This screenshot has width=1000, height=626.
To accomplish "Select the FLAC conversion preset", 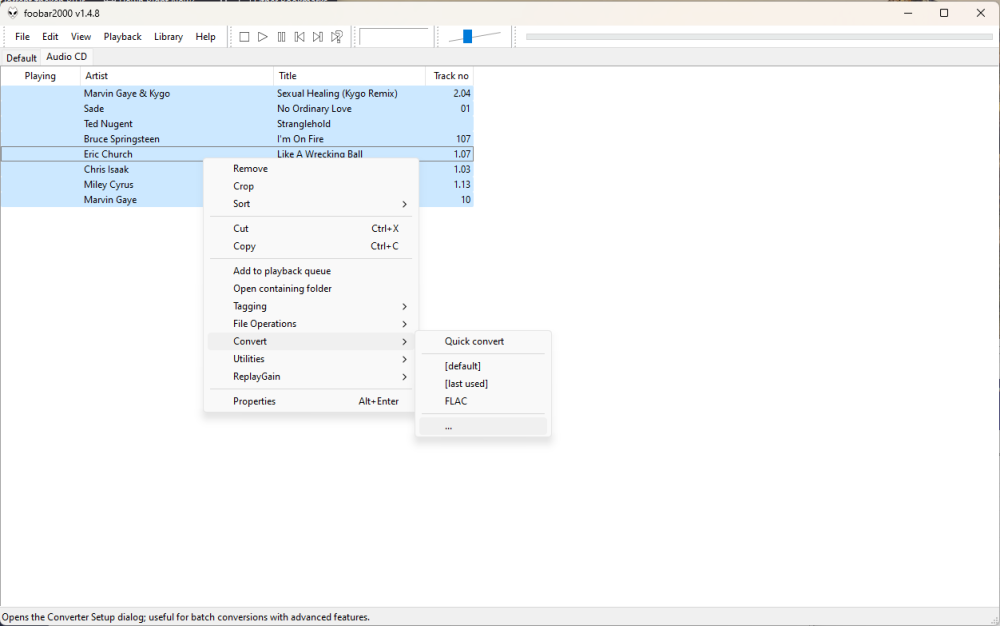I will click(454, 401).
